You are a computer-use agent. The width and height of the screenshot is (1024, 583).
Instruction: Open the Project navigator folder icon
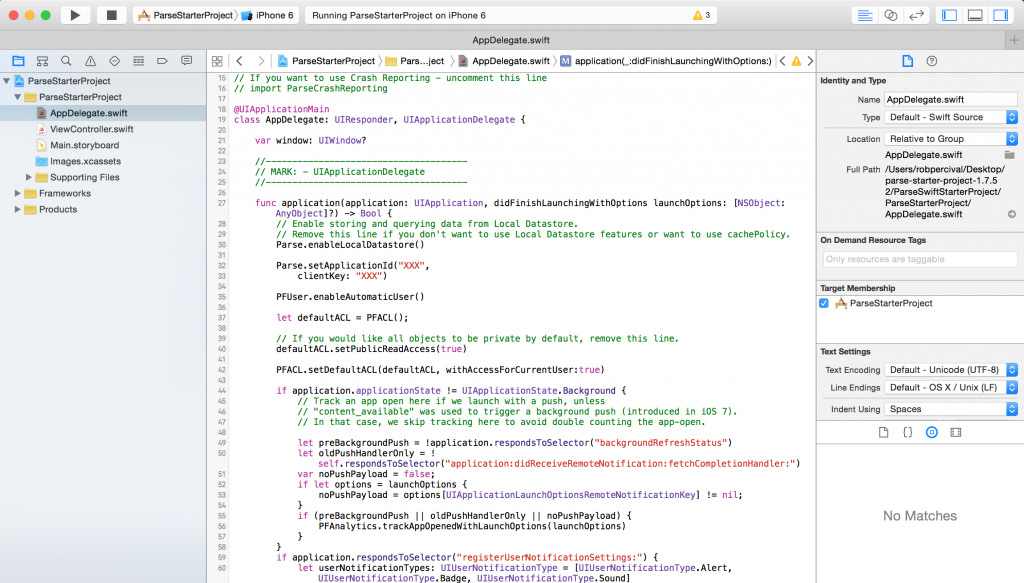18,60
